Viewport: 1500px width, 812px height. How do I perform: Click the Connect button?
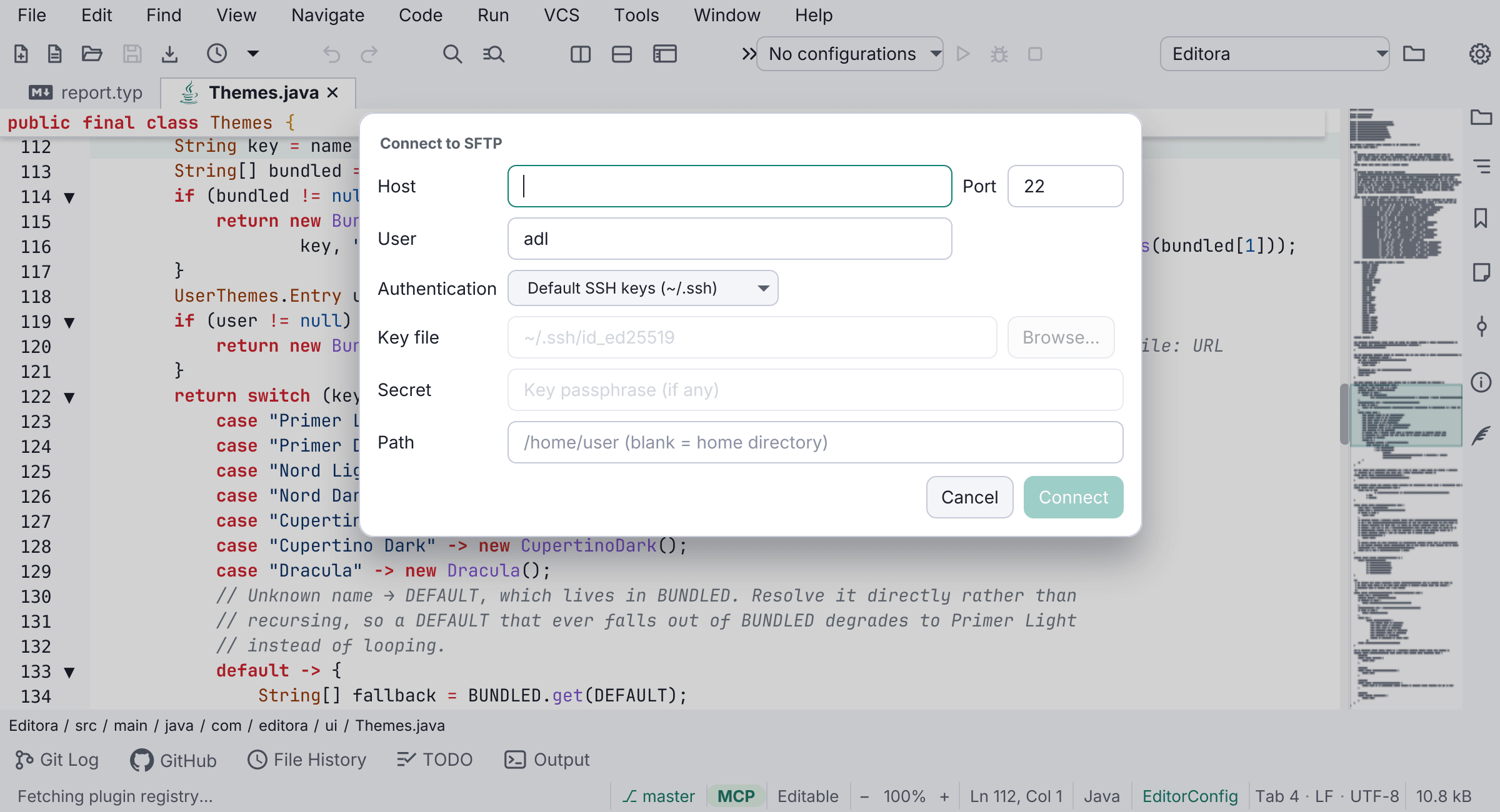(1073, 497)
